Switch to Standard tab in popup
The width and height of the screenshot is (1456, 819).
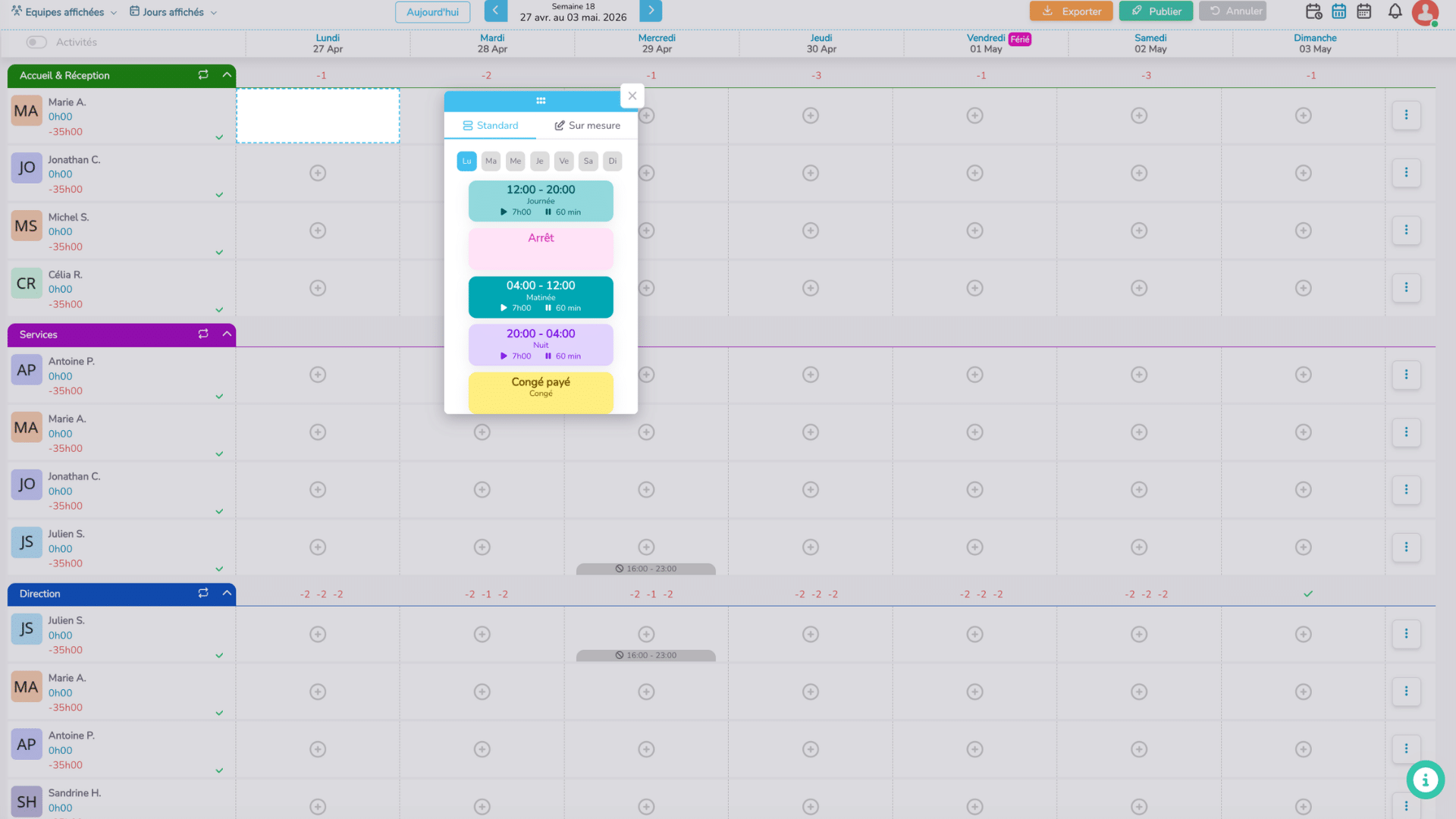pos(490,126)
